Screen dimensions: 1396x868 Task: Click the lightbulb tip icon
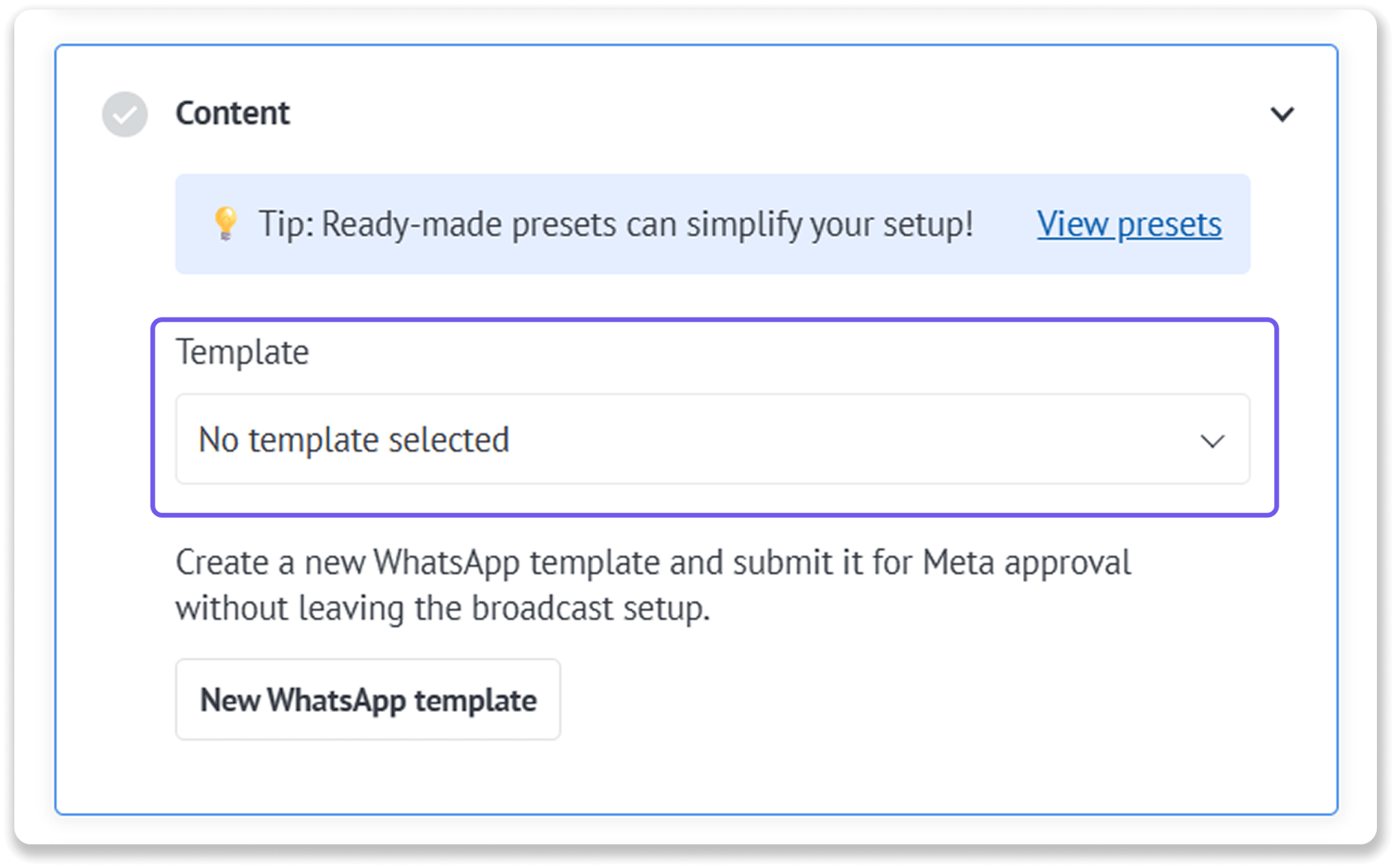tap(225, 223)
